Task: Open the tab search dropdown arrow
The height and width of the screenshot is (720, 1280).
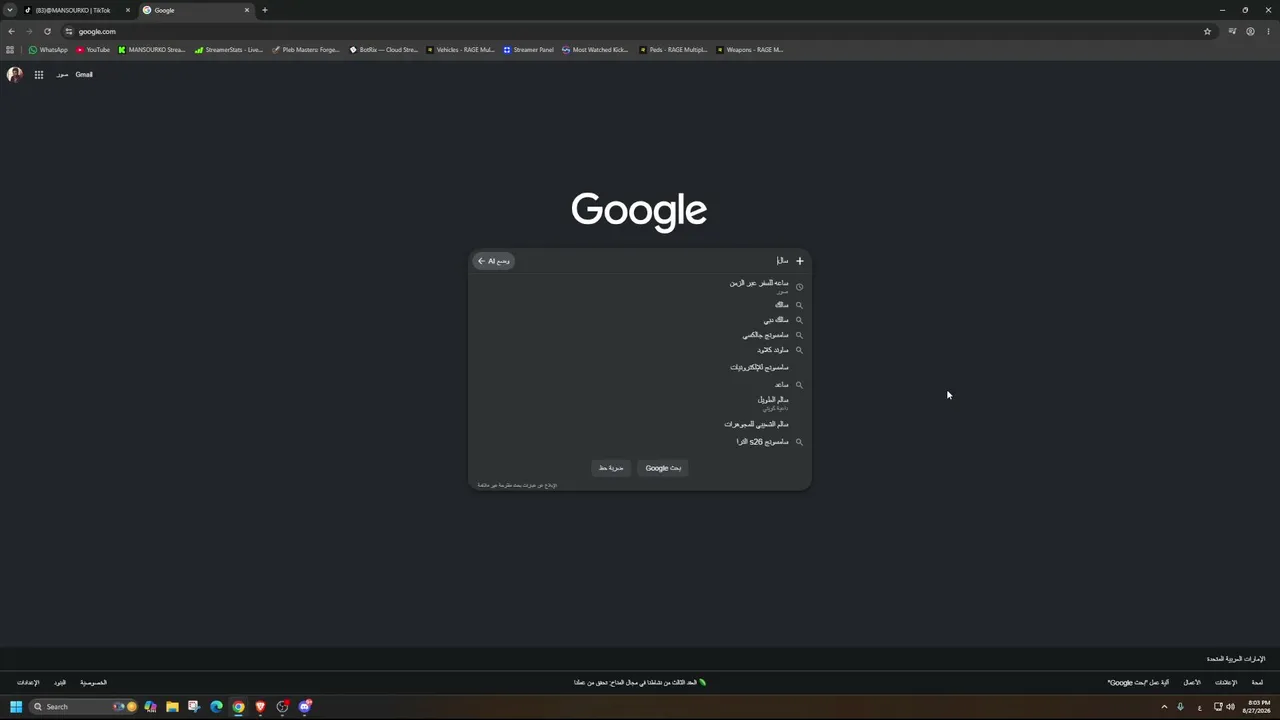Action: tap(10, 10)
